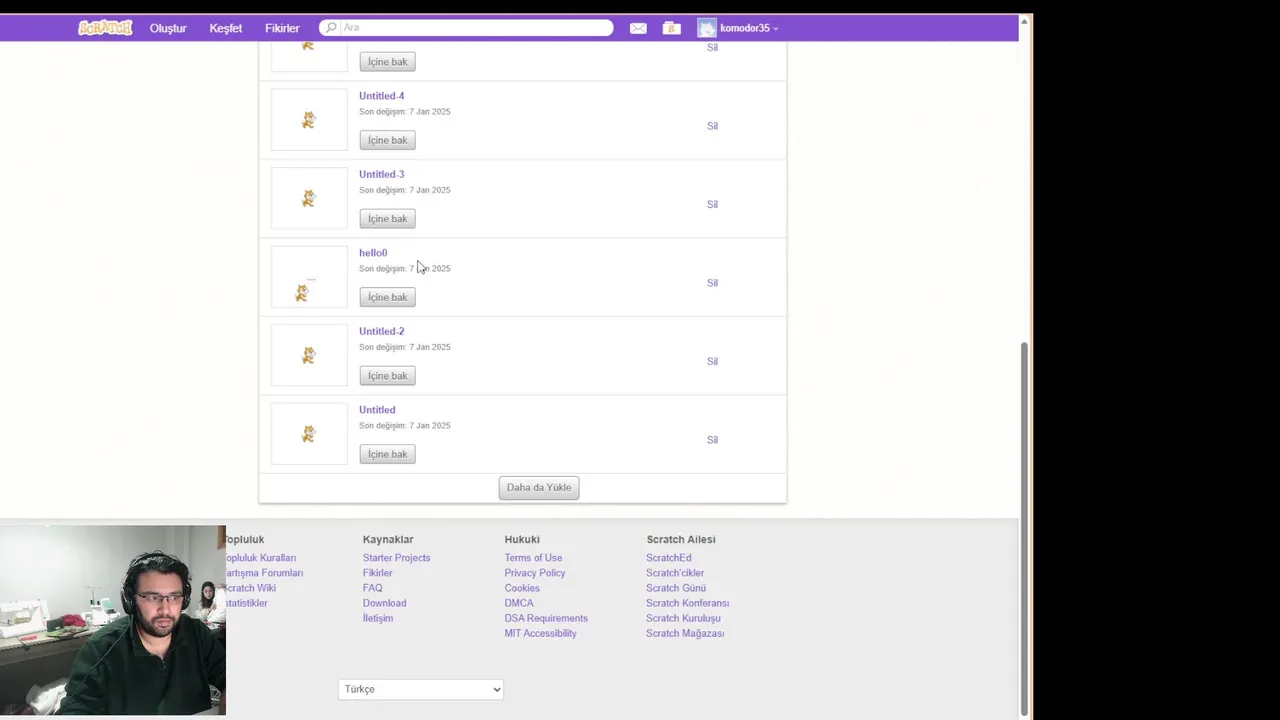Open the DMCA footer link
1280x720 pixels.
pos(519,603)
